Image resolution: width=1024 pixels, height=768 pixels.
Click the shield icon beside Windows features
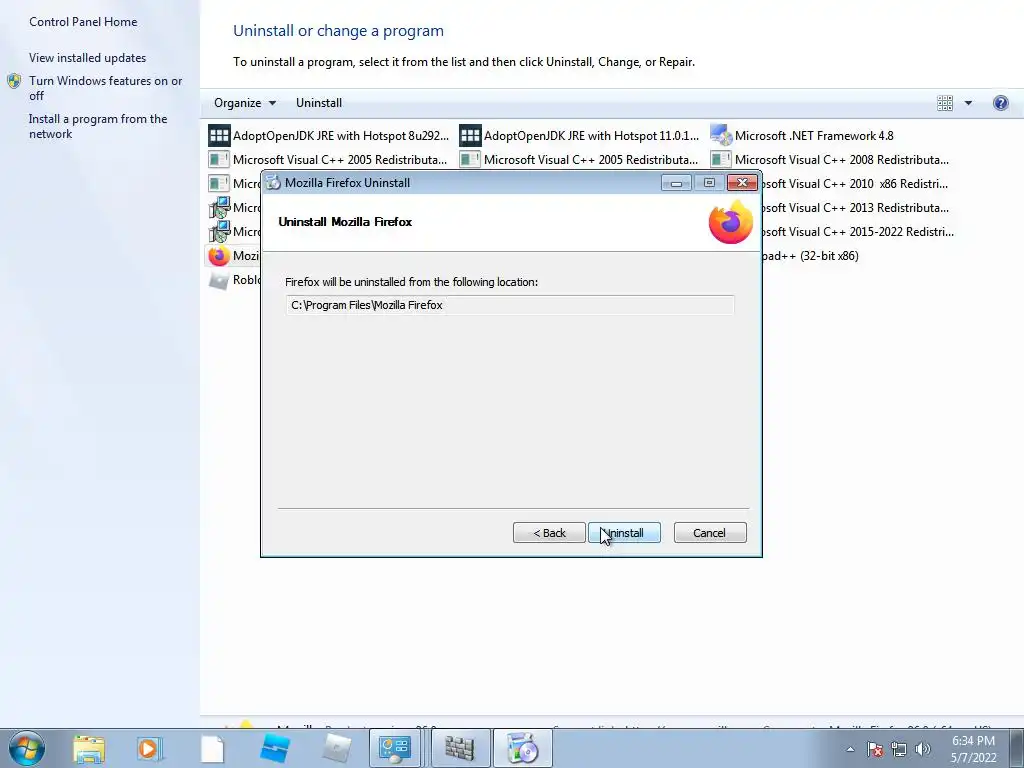14,81
